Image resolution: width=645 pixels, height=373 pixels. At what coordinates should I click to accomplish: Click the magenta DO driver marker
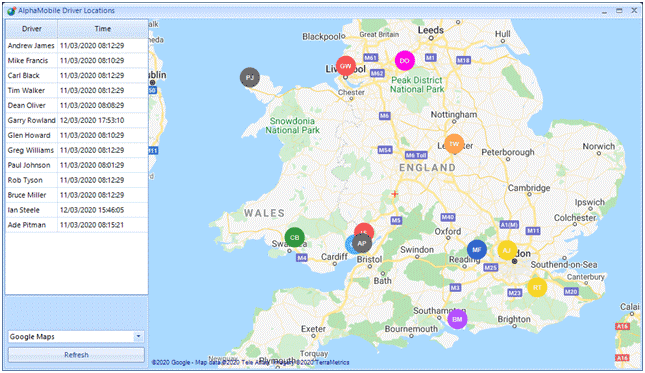(x=405, y=61)
